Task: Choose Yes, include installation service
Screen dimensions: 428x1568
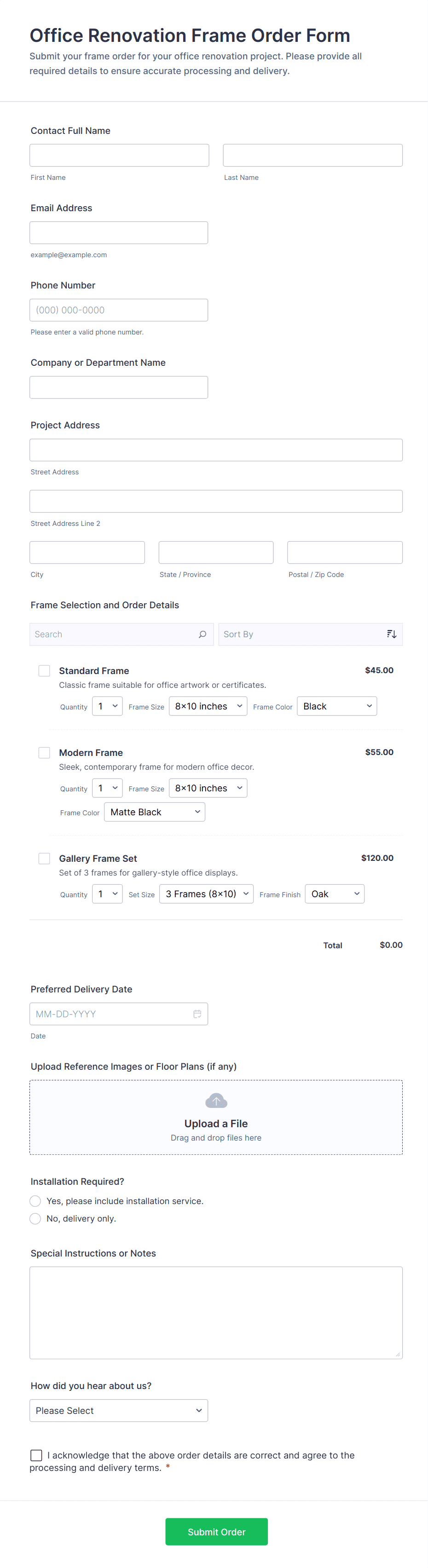Action: coord(35,1201)
